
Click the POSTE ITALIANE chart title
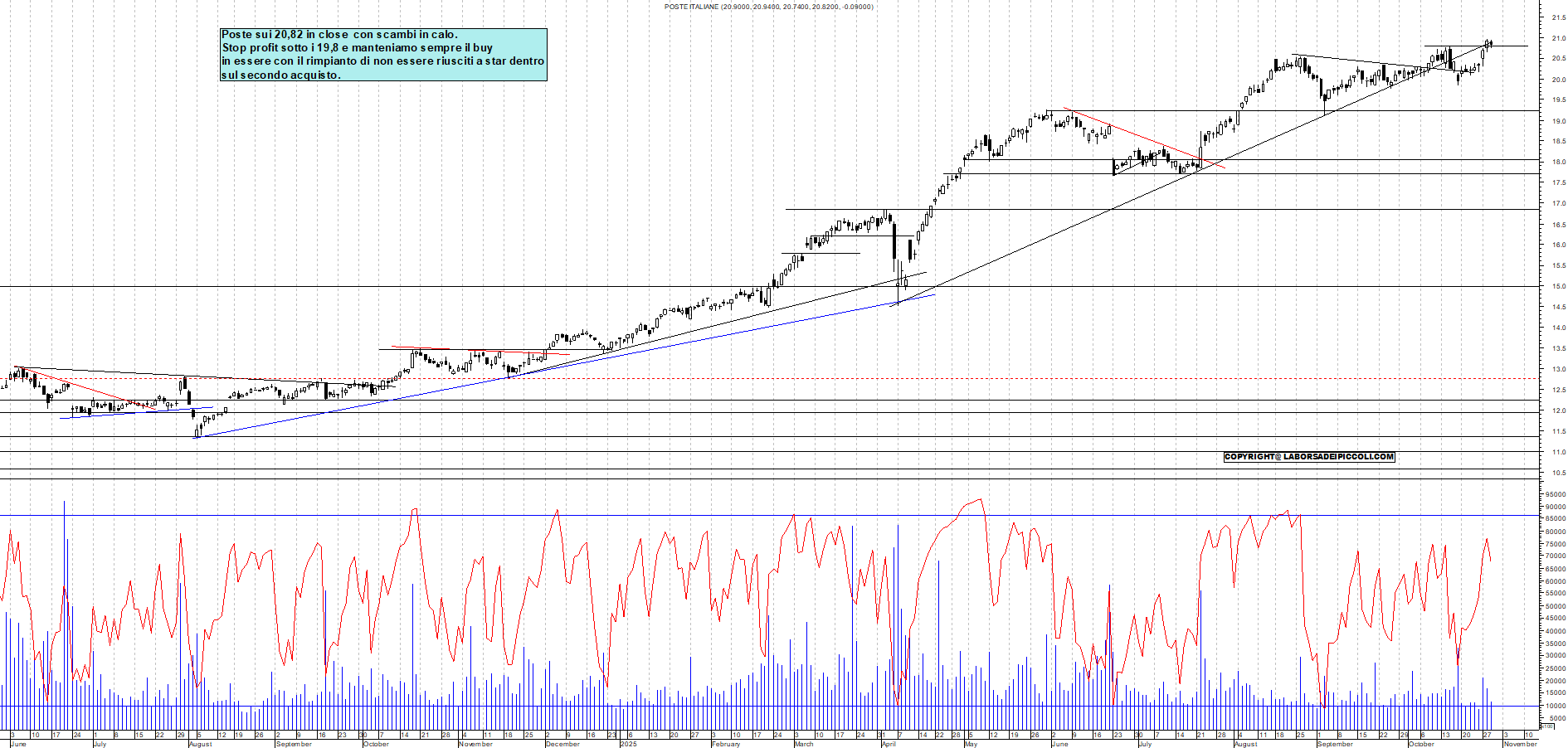(x=768, y=7)
